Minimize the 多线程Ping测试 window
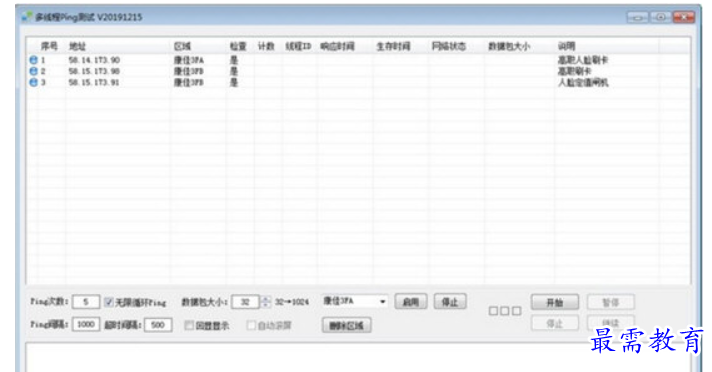This screenshot has width=712, height=372. pyautogui.click(x=638, y=17)
